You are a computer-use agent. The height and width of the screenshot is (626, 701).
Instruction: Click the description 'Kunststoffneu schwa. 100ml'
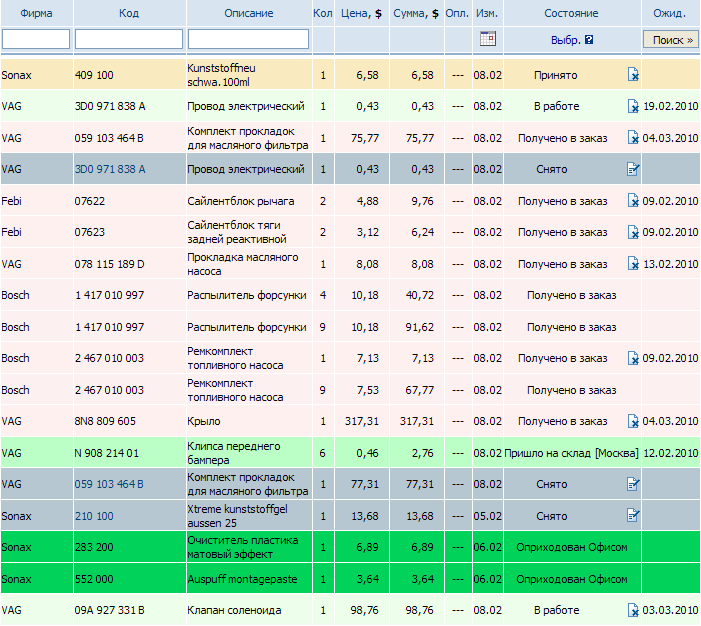click(x=221, y=75)
